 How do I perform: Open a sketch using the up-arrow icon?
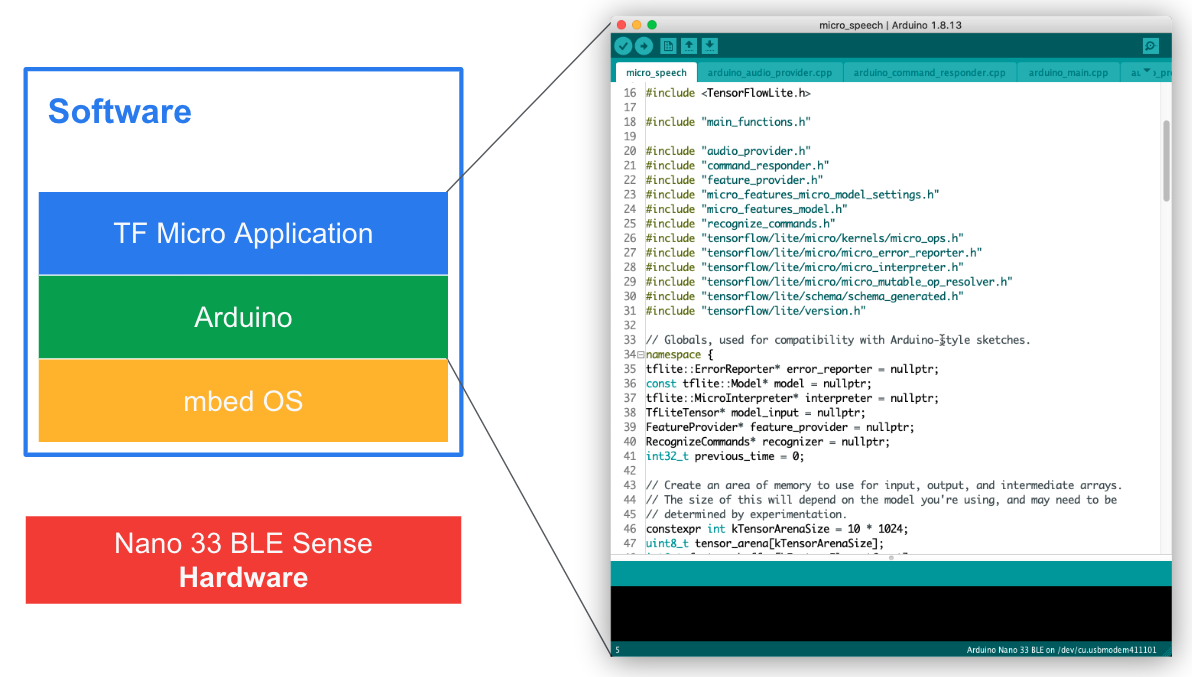click(689, 46)
